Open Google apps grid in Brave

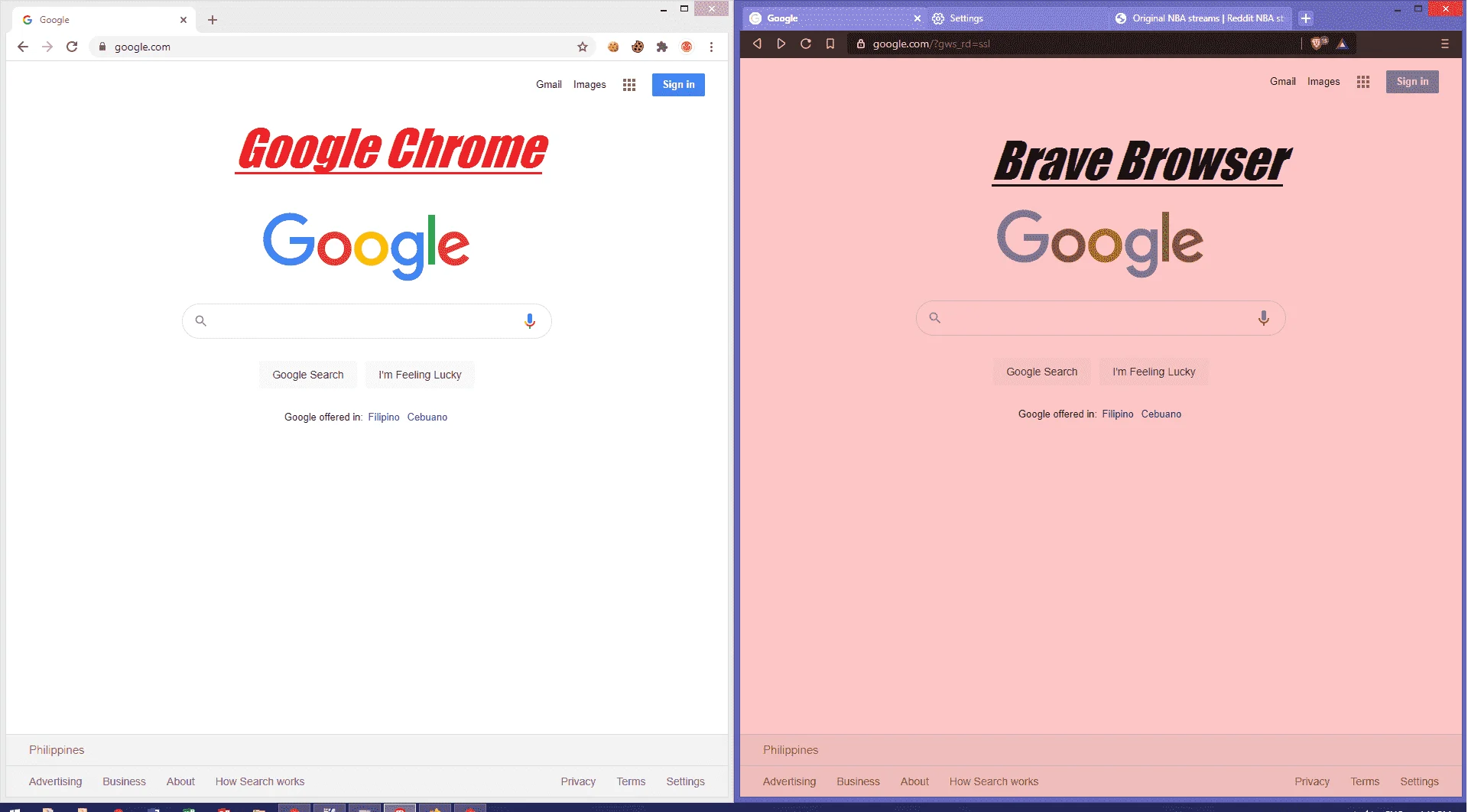(1363, 82)
